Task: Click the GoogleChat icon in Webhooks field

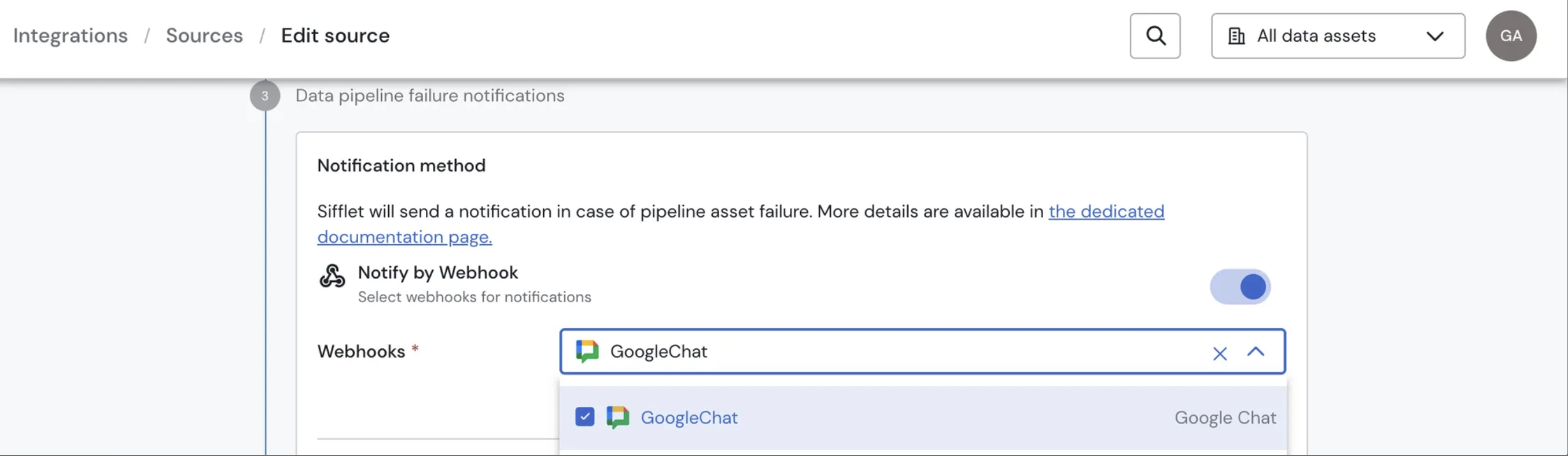Action: coord(587,351)
